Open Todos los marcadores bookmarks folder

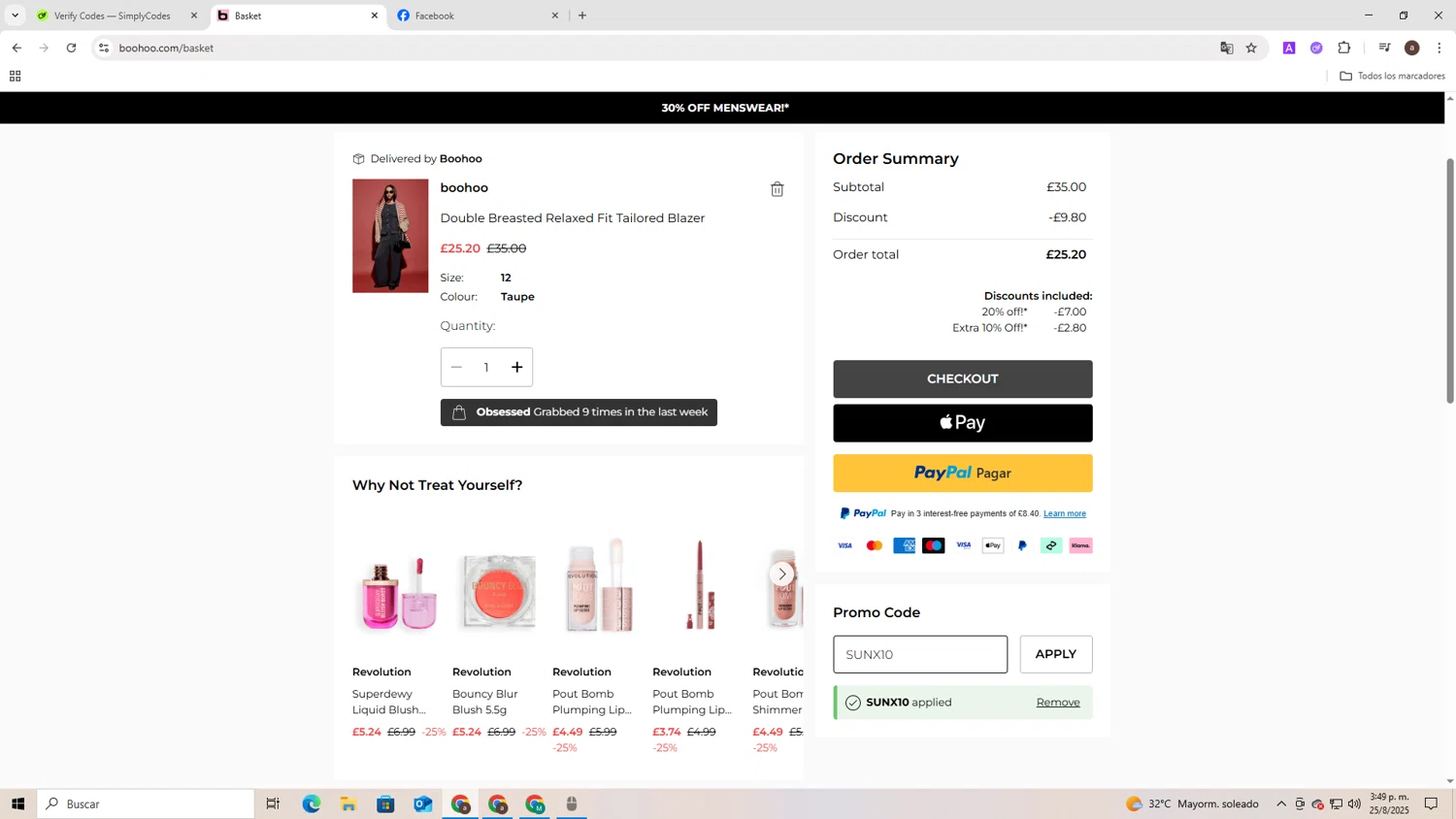pyautogui.click(x=1392, y=76)
